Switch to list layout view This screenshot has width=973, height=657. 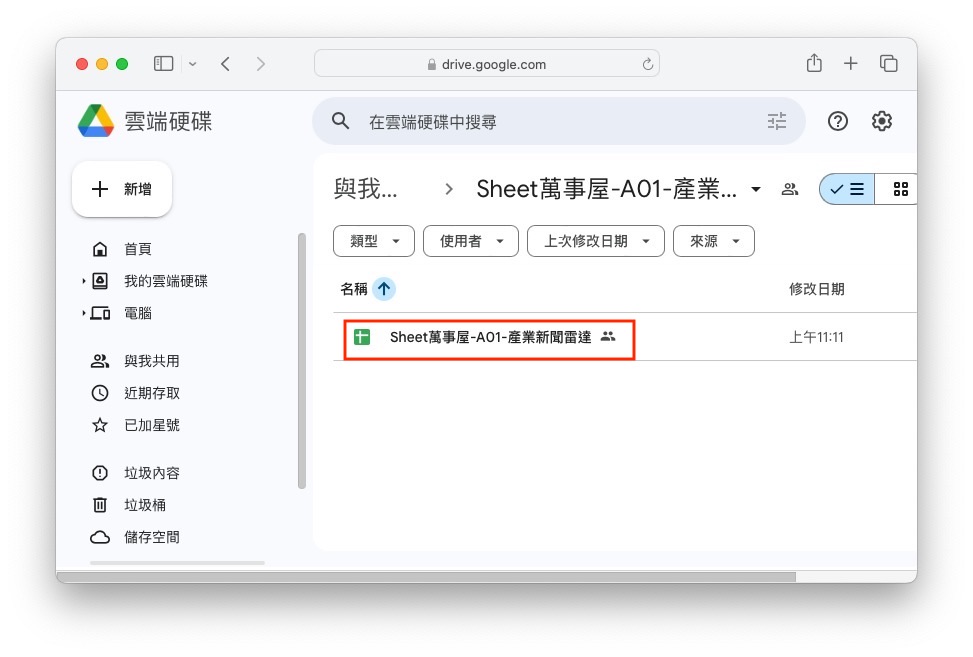847,189
